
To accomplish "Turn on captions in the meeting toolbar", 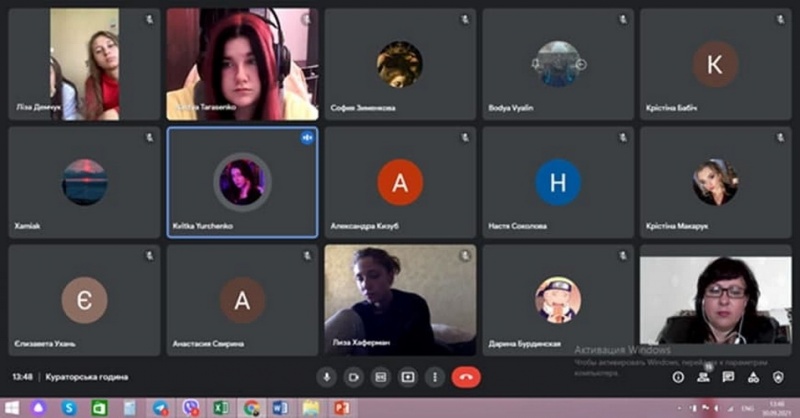I will point(380,377).
